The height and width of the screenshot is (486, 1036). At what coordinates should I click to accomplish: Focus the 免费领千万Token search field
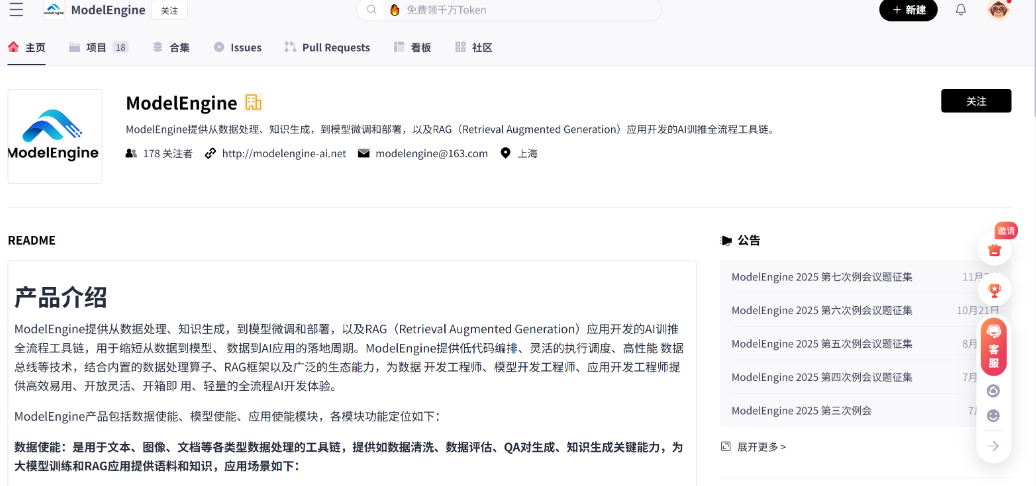pos(509,10)
